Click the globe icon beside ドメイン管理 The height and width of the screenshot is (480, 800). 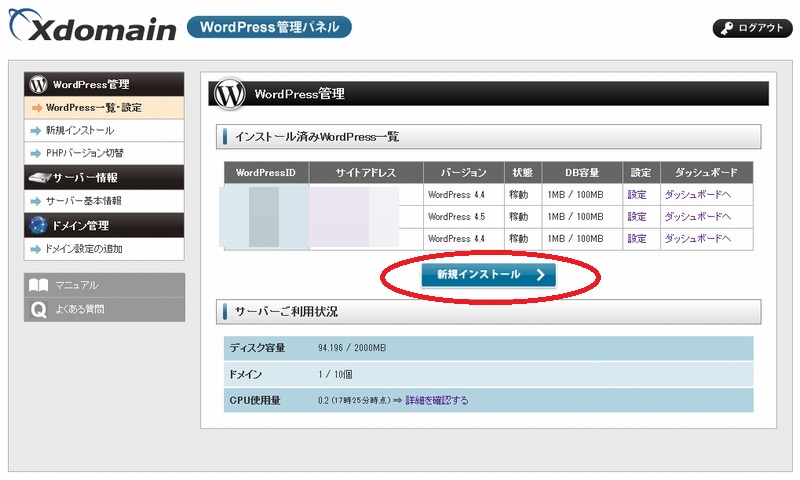(x=38, y=225)
